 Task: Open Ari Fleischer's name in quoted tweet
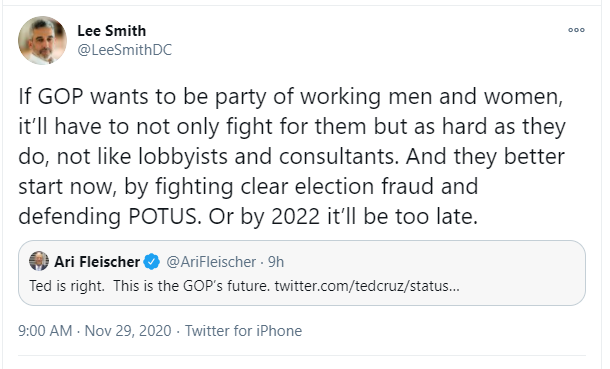coord(97,262)
